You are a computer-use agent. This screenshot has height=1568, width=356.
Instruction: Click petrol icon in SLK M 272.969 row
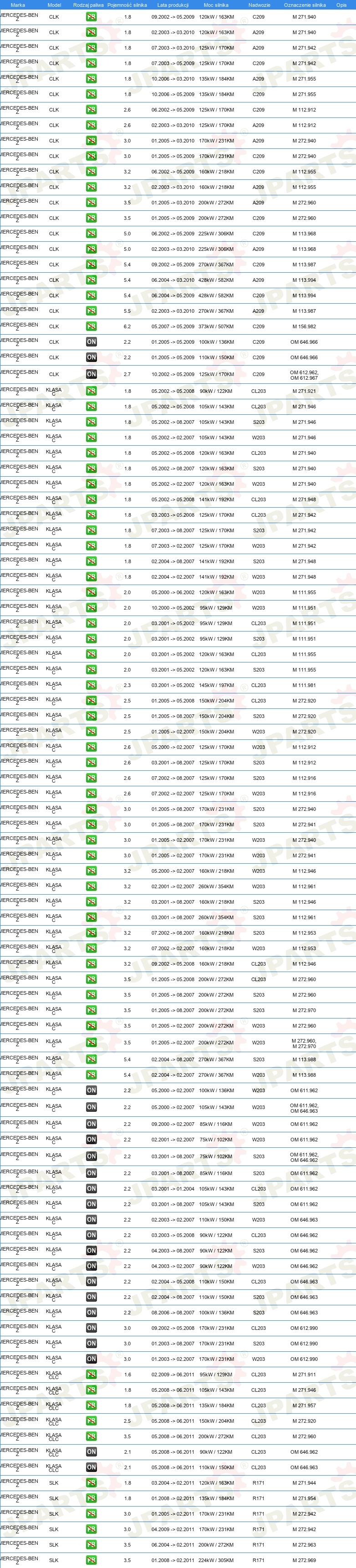[x=92, y=1560]
